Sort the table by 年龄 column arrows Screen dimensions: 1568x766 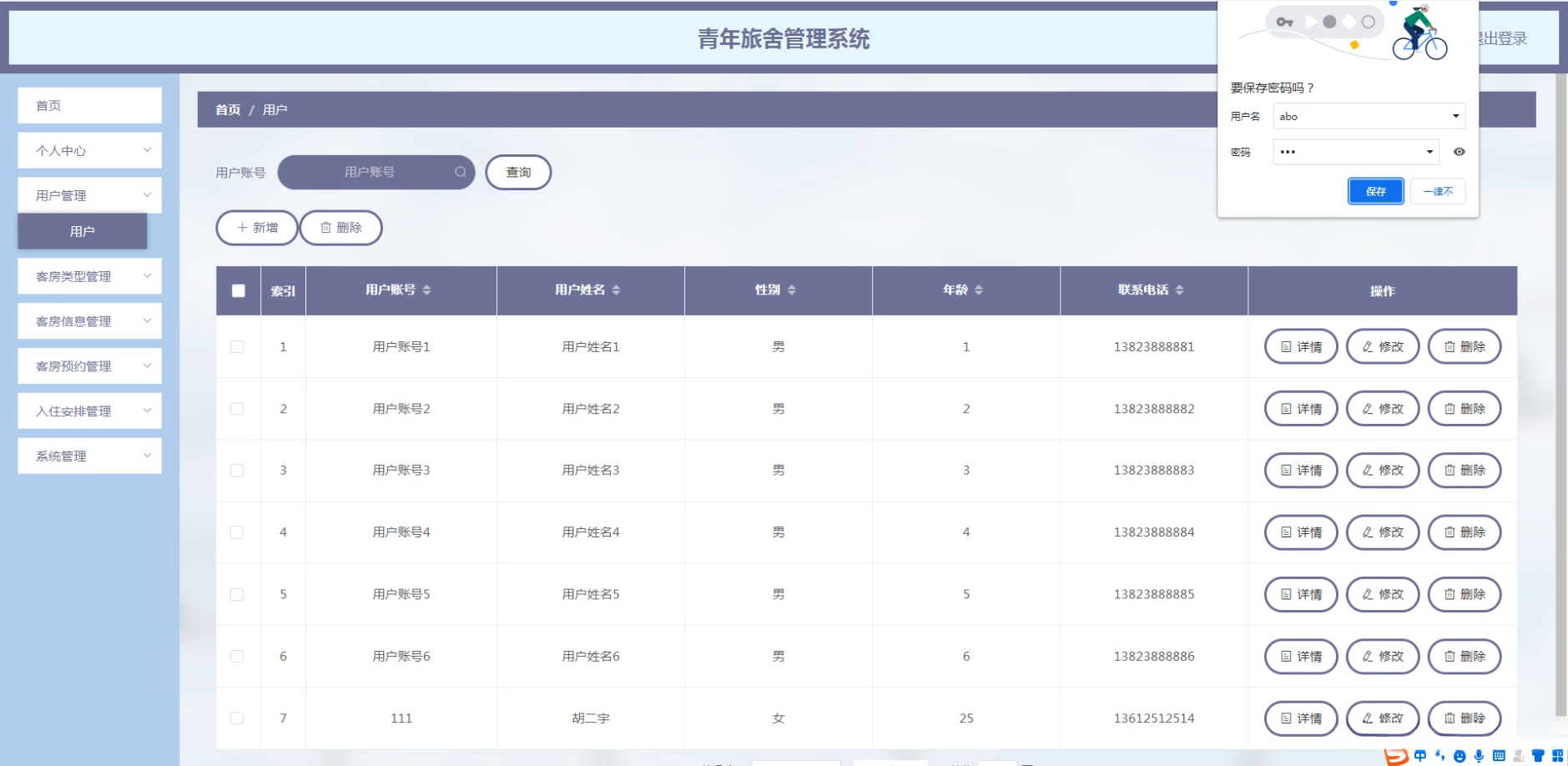pos(979,290)
